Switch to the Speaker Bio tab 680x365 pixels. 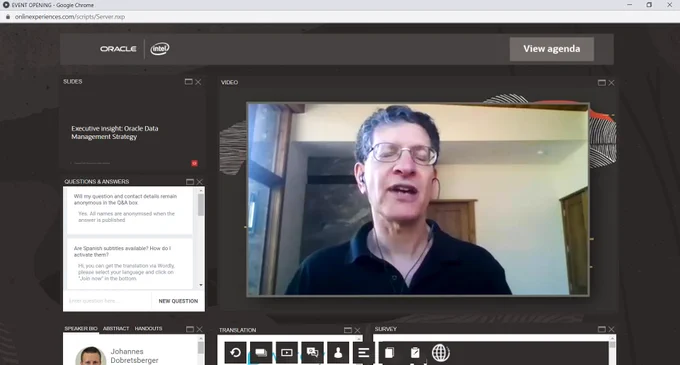(x=81, y=329)
